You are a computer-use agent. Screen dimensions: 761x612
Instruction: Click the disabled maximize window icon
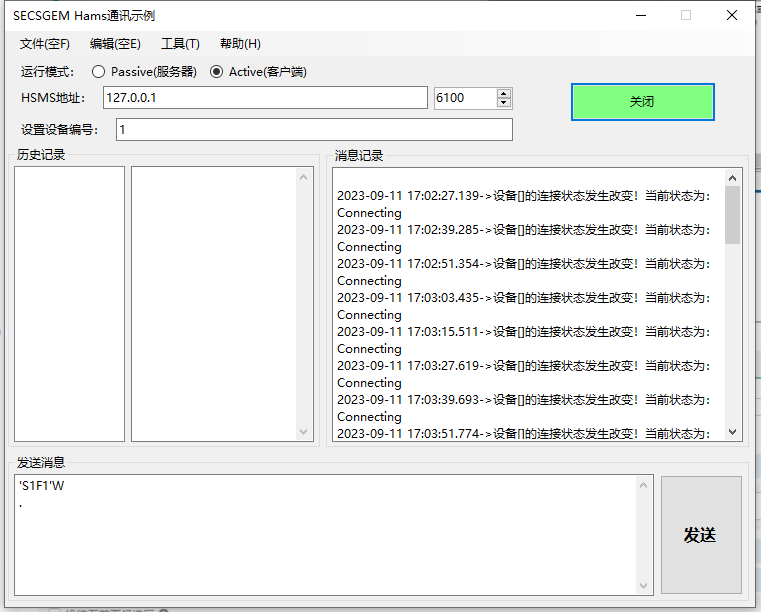point(686,16)
